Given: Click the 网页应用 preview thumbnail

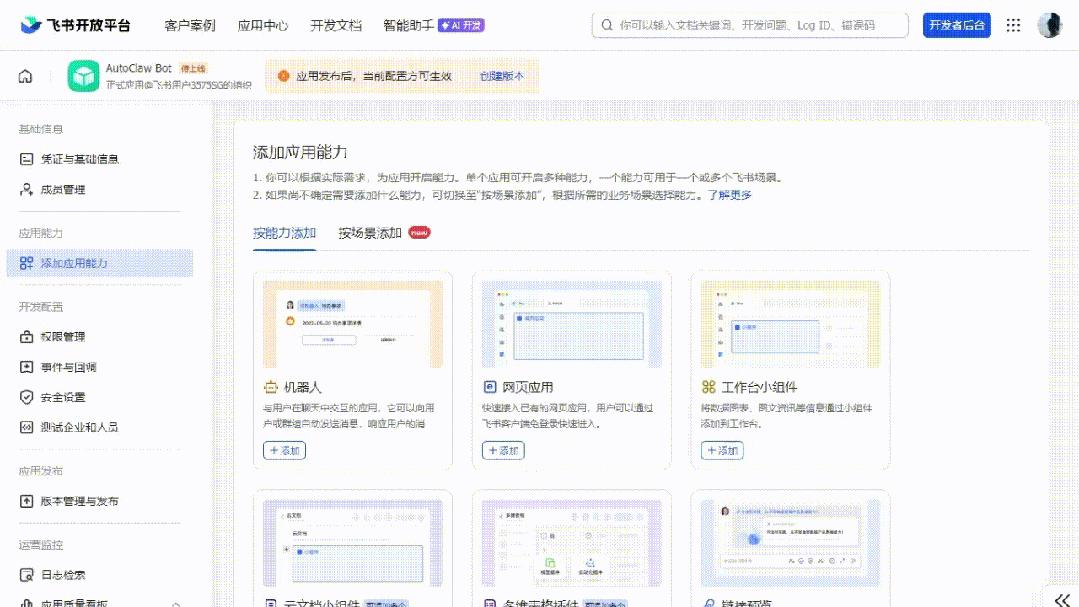Looking at the screenshot, I should [x=572, y=324].
